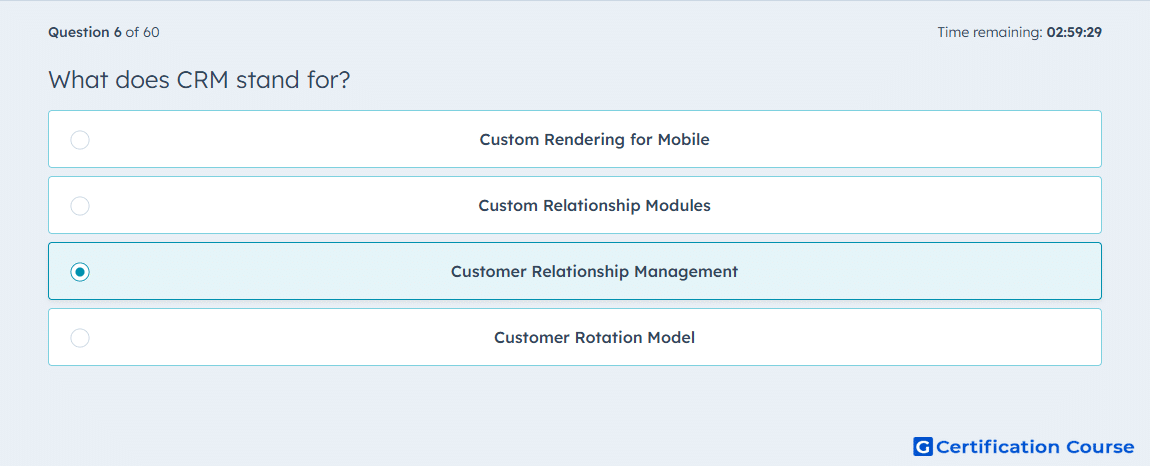Image resolution: width=1150 pixels, height=466 pixels.
Task: Click the 02:59:29 countdown timer value
Action: (x=1074, y=32)
